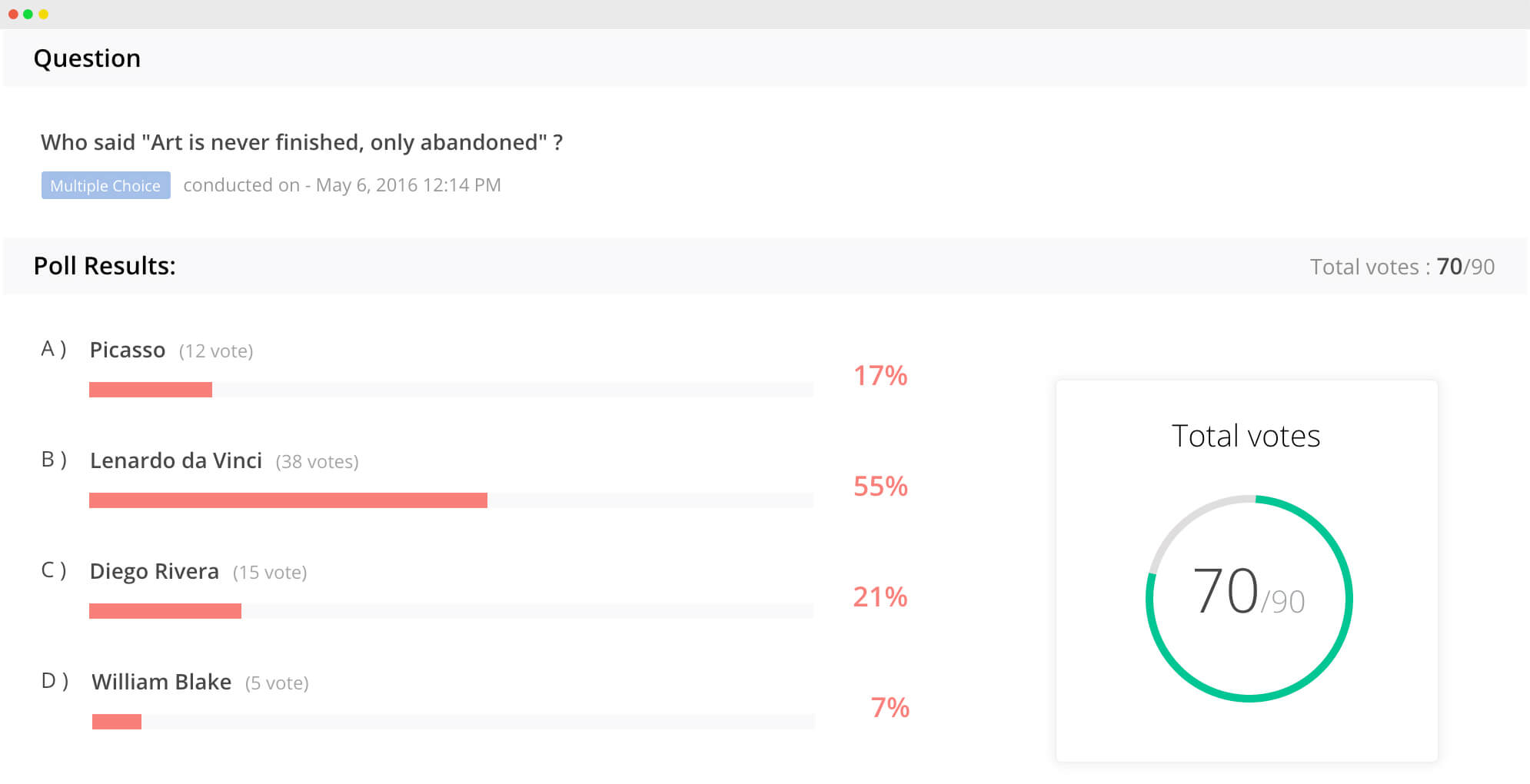Click the 17% percentage label
The image size is (1530, 784).
click(880, 376)
